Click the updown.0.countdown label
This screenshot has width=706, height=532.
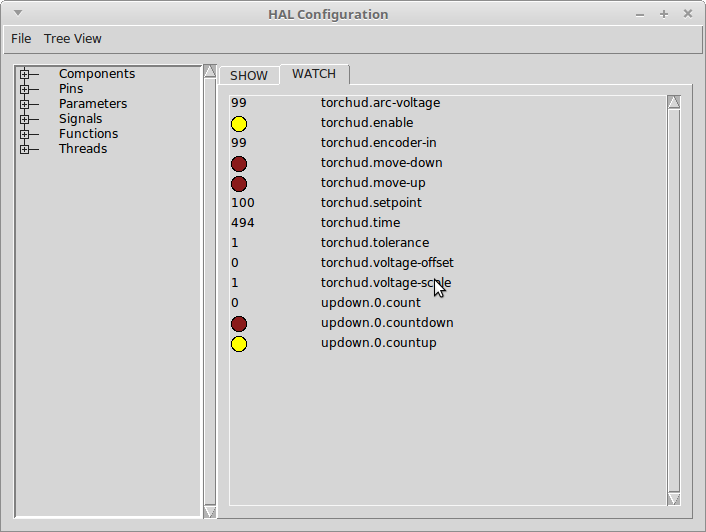tap(387, 323)
